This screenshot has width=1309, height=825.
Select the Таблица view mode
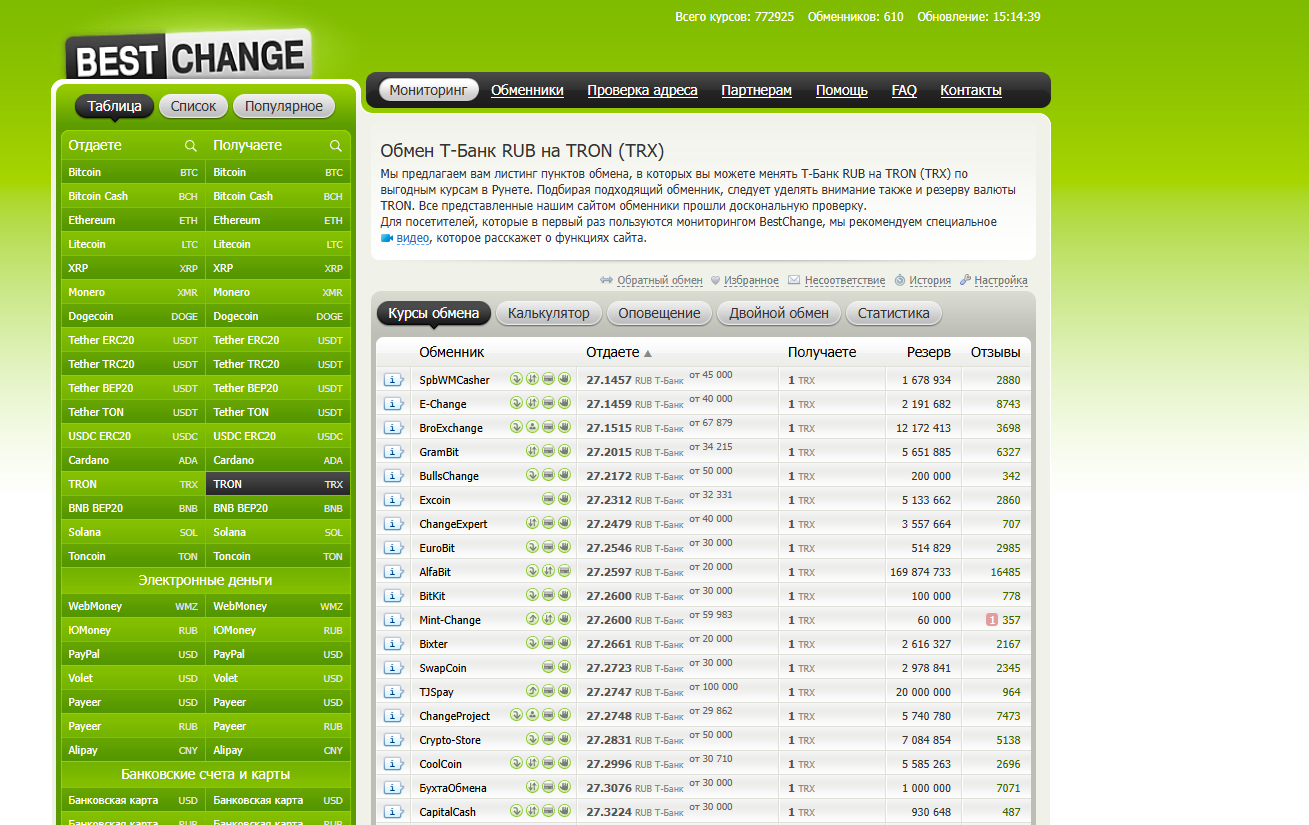115,106
